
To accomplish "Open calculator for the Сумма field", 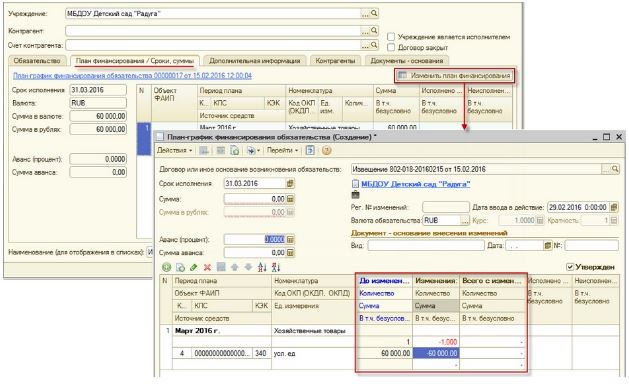I will (290, 199).
